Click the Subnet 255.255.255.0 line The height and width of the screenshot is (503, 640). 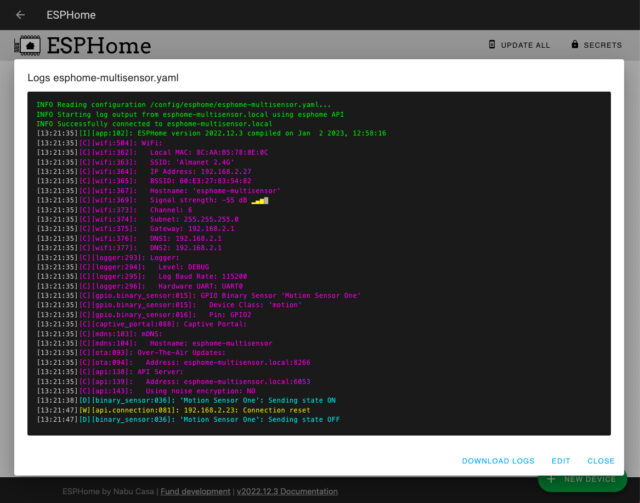pyautogui.click(x=138, y=219)
